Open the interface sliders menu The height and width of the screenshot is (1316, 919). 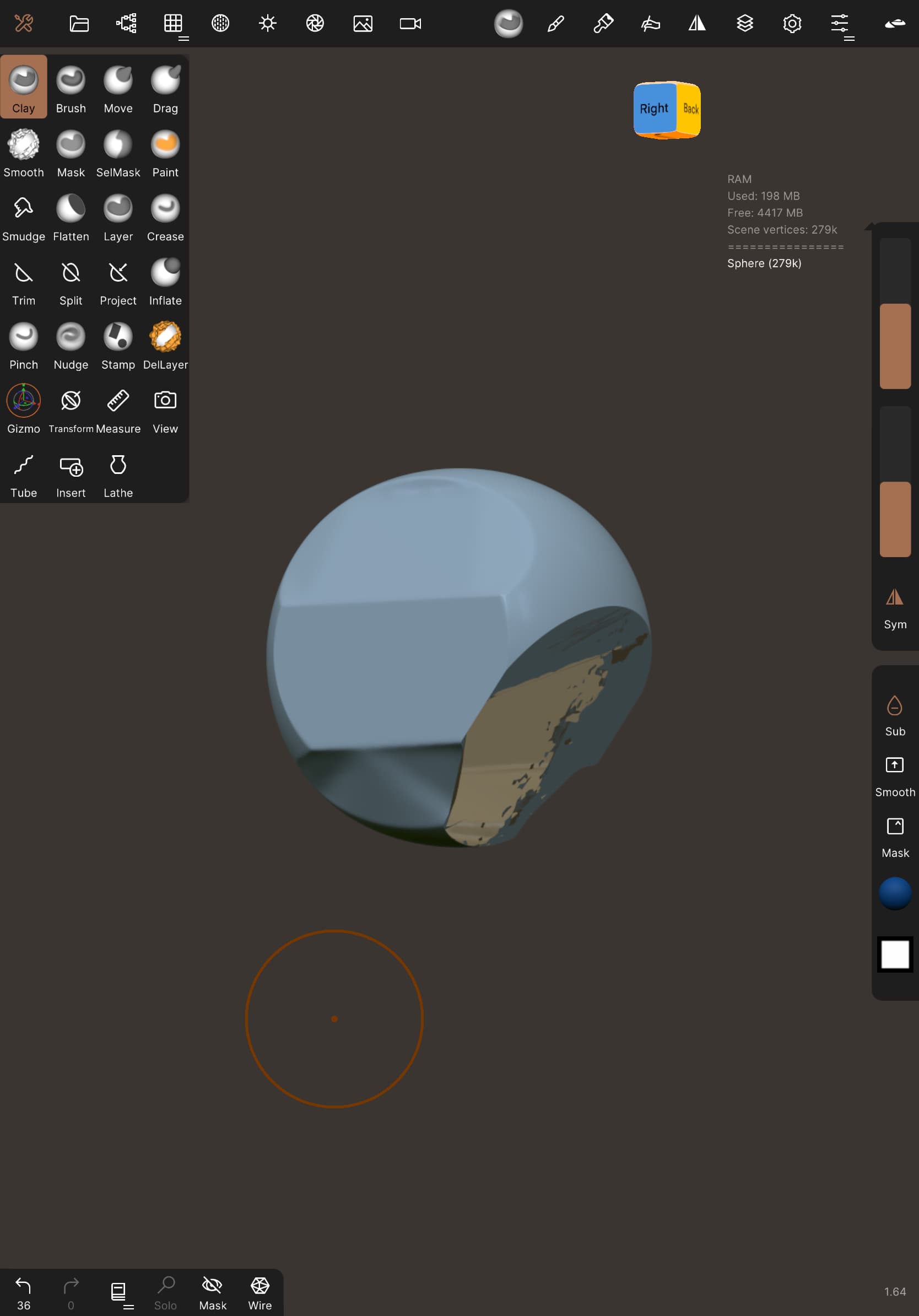click(840, 24)
